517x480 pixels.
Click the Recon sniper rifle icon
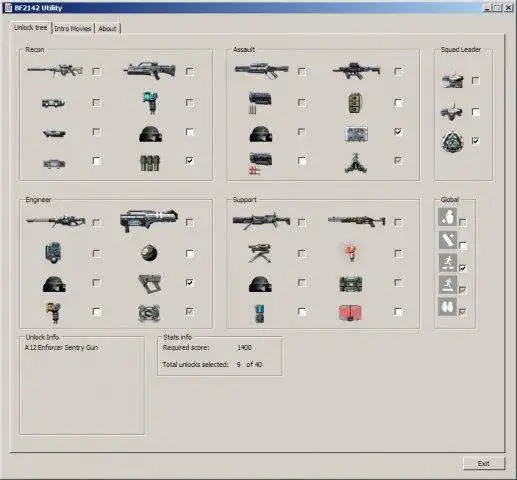[x=55, y=71]
